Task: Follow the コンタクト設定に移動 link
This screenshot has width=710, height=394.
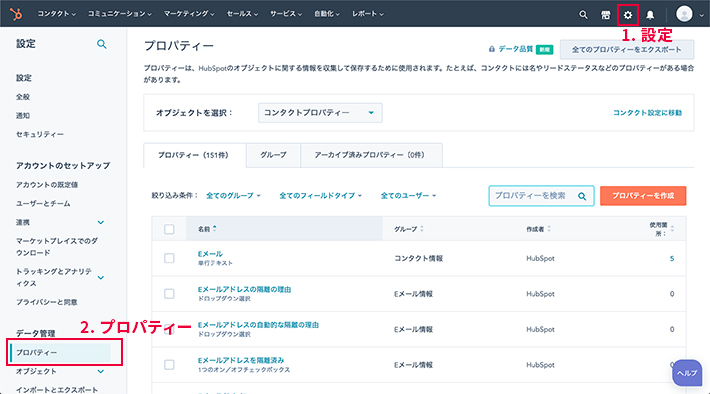Action: (x=648, y=113)
